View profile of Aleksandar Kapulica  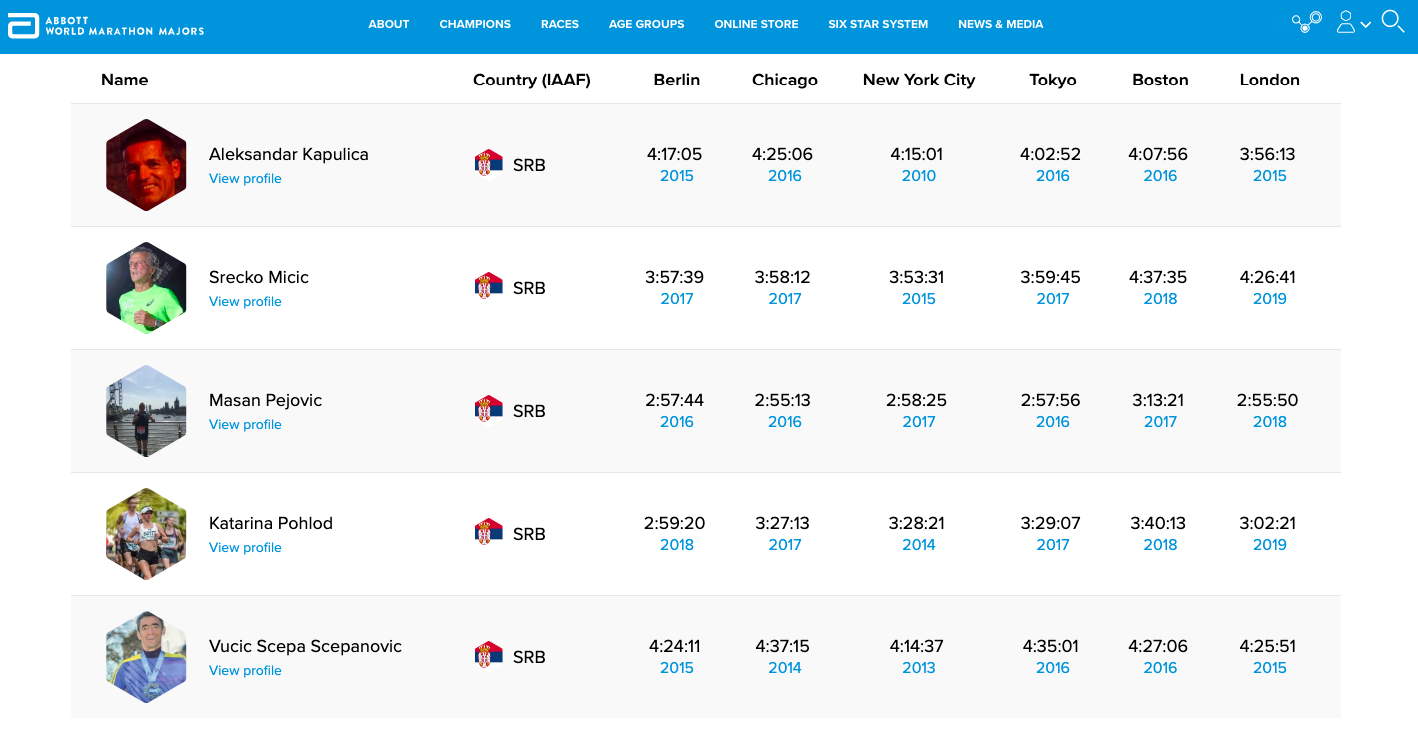tap(245, 179)
